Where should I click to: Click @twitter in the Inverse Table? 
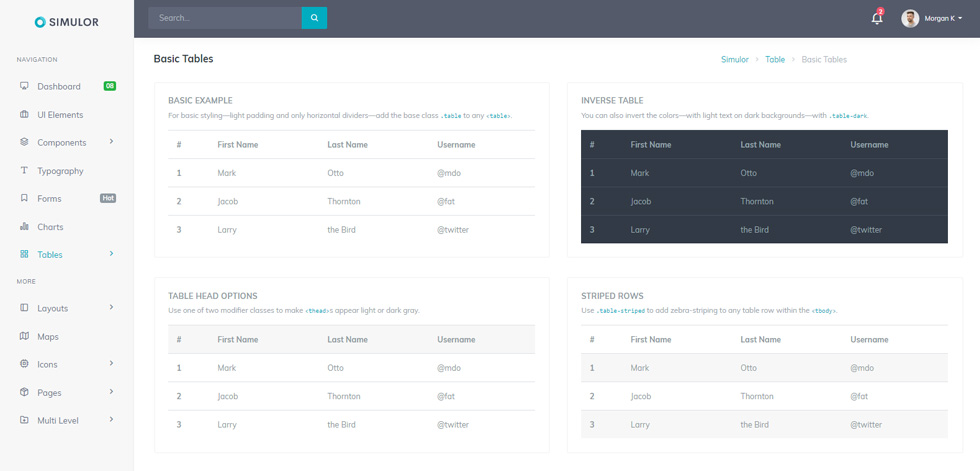coord(866,229)
